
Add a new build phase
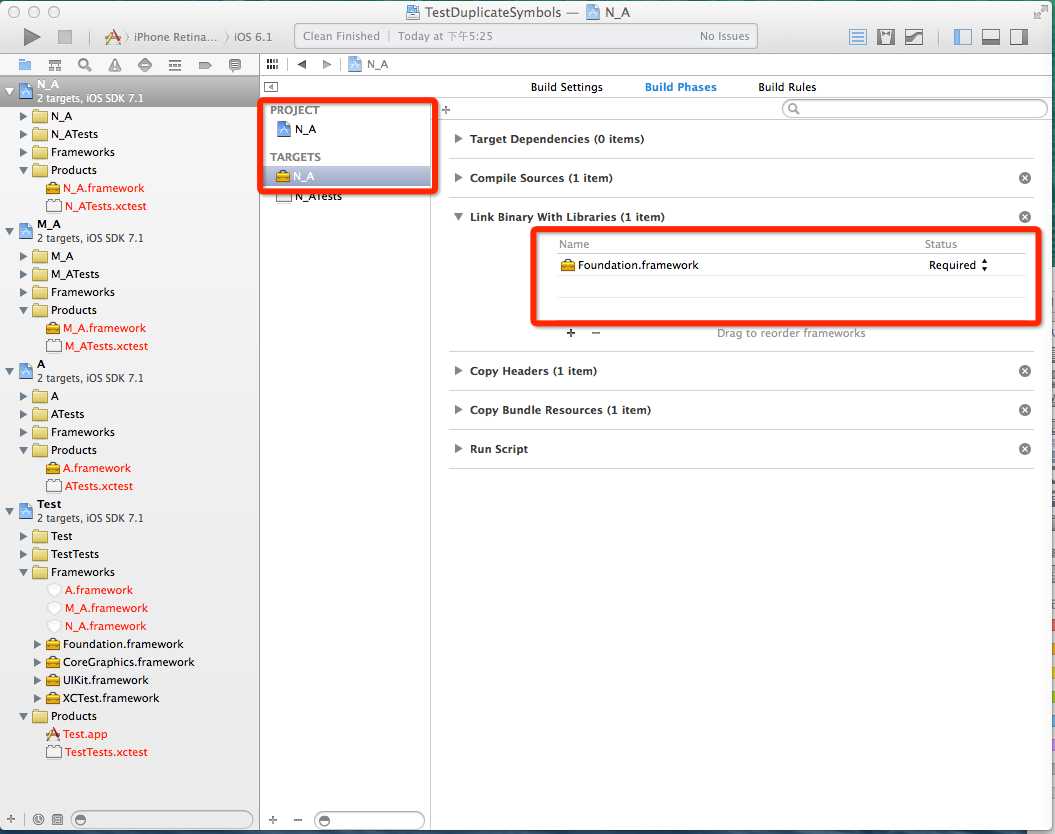[x=445, y=109]
